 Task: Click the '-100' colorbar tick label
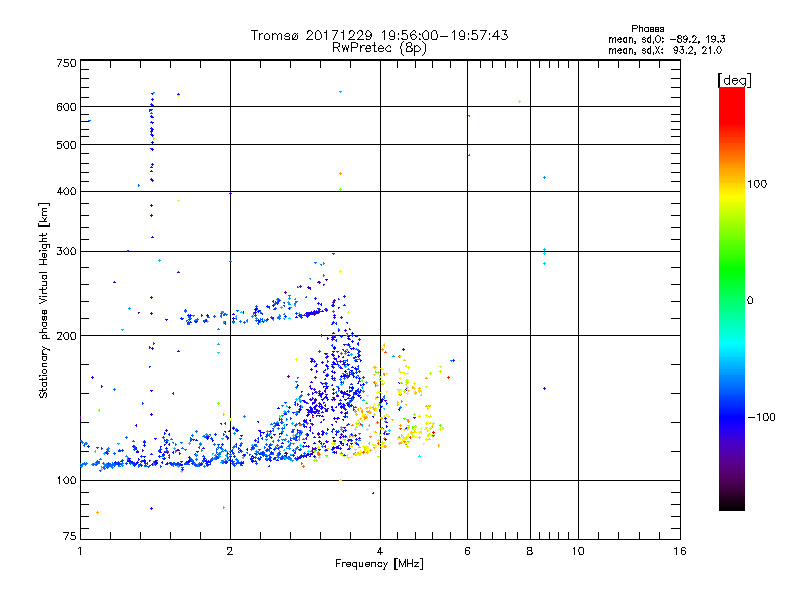click(761, 417)
